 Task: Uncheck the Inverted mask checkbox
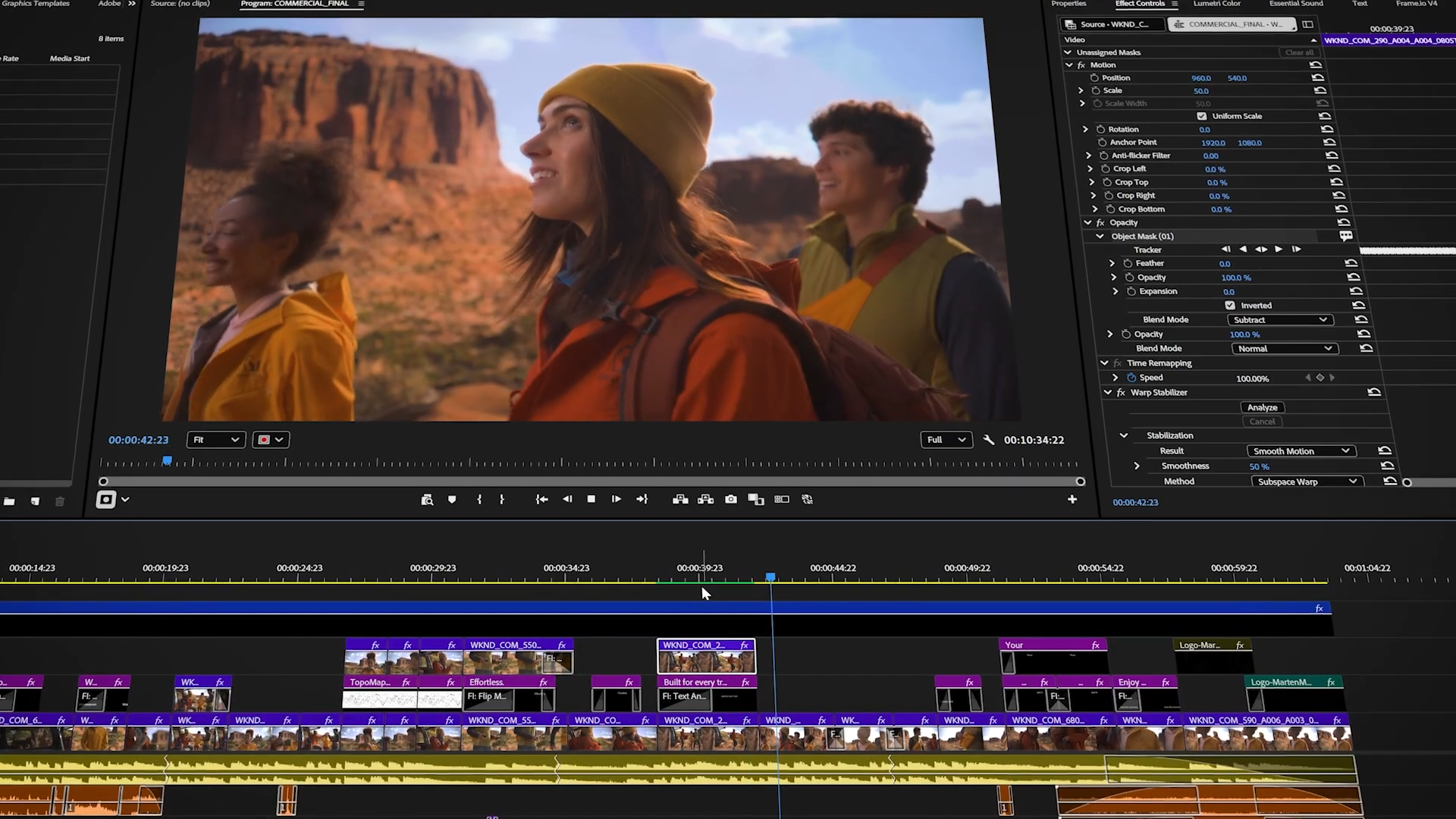tap(1229, 306)
